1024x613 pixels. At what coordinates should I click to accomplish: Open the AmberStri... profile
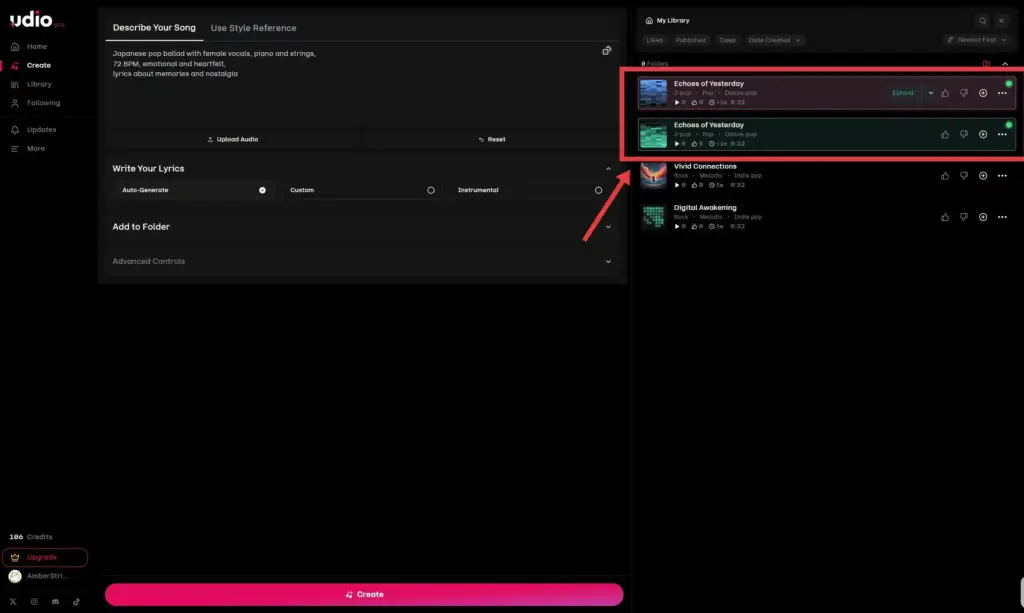pos(37,576)
